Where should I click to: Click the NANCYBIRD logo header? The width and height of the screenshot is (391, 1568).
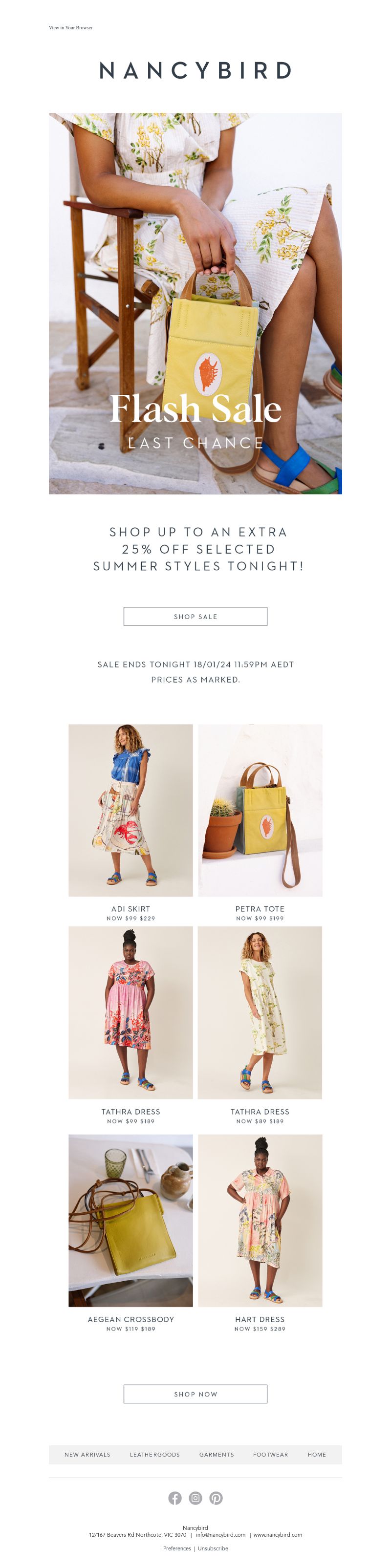click(x=195, y=71)
